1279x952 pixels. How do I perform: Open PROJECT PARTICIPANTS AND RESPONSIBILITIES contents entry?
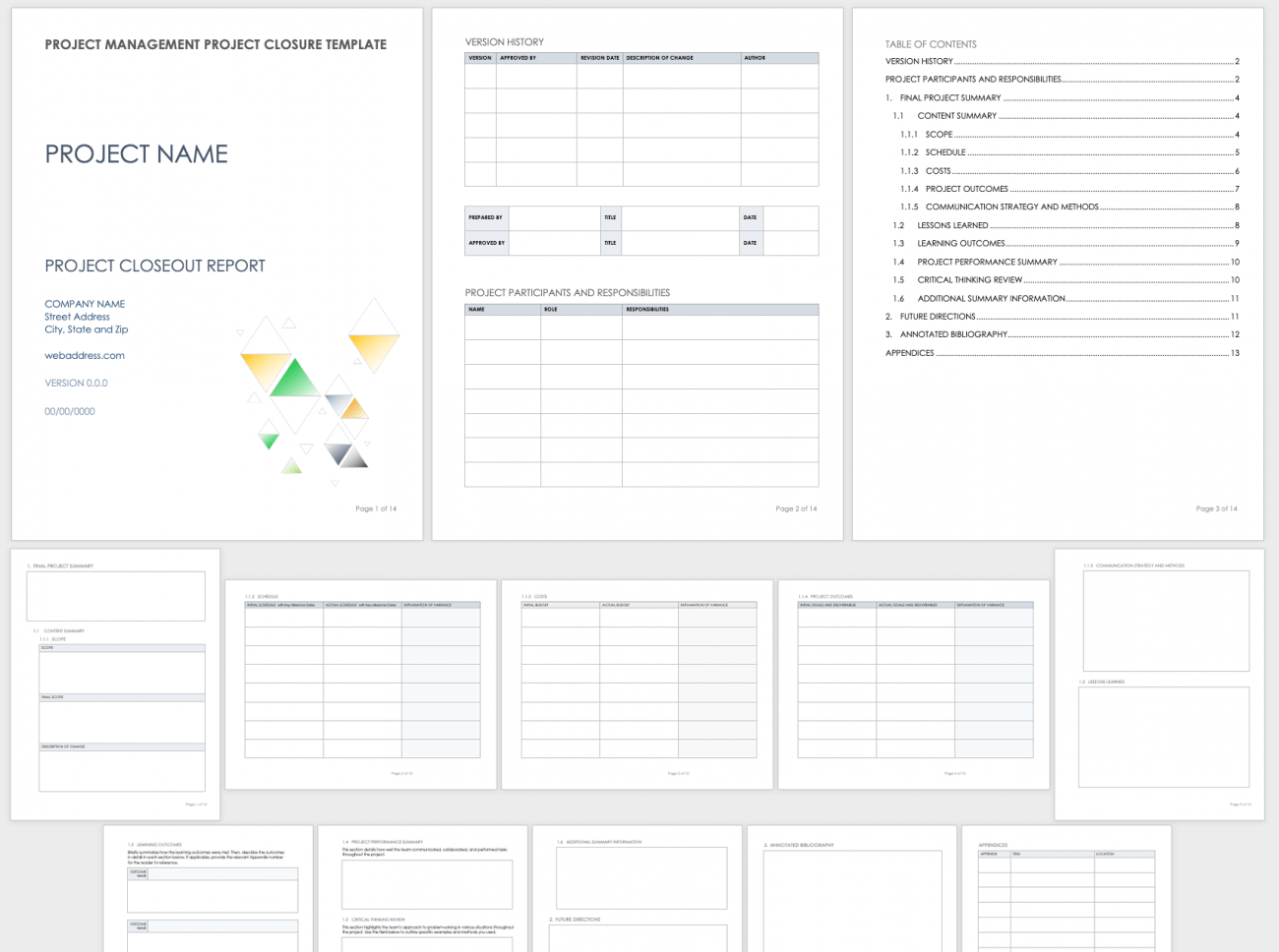(1063, 79)
